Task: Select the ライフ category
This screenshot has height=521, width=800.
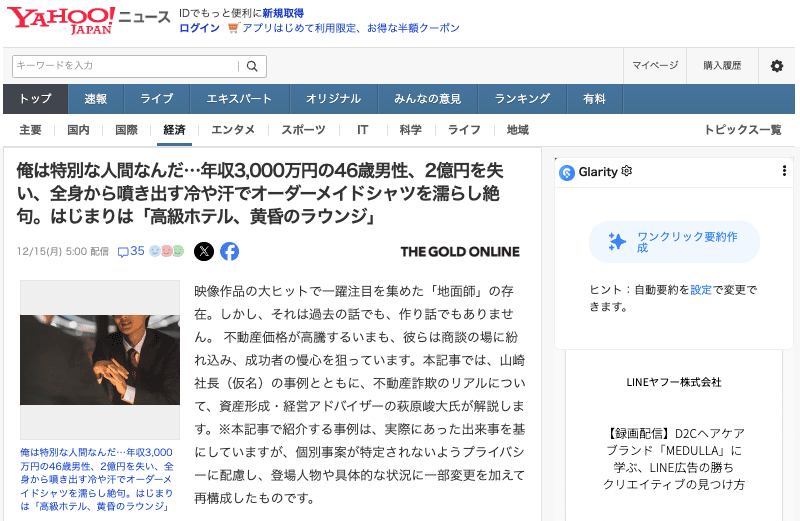Action: (464, 130)
